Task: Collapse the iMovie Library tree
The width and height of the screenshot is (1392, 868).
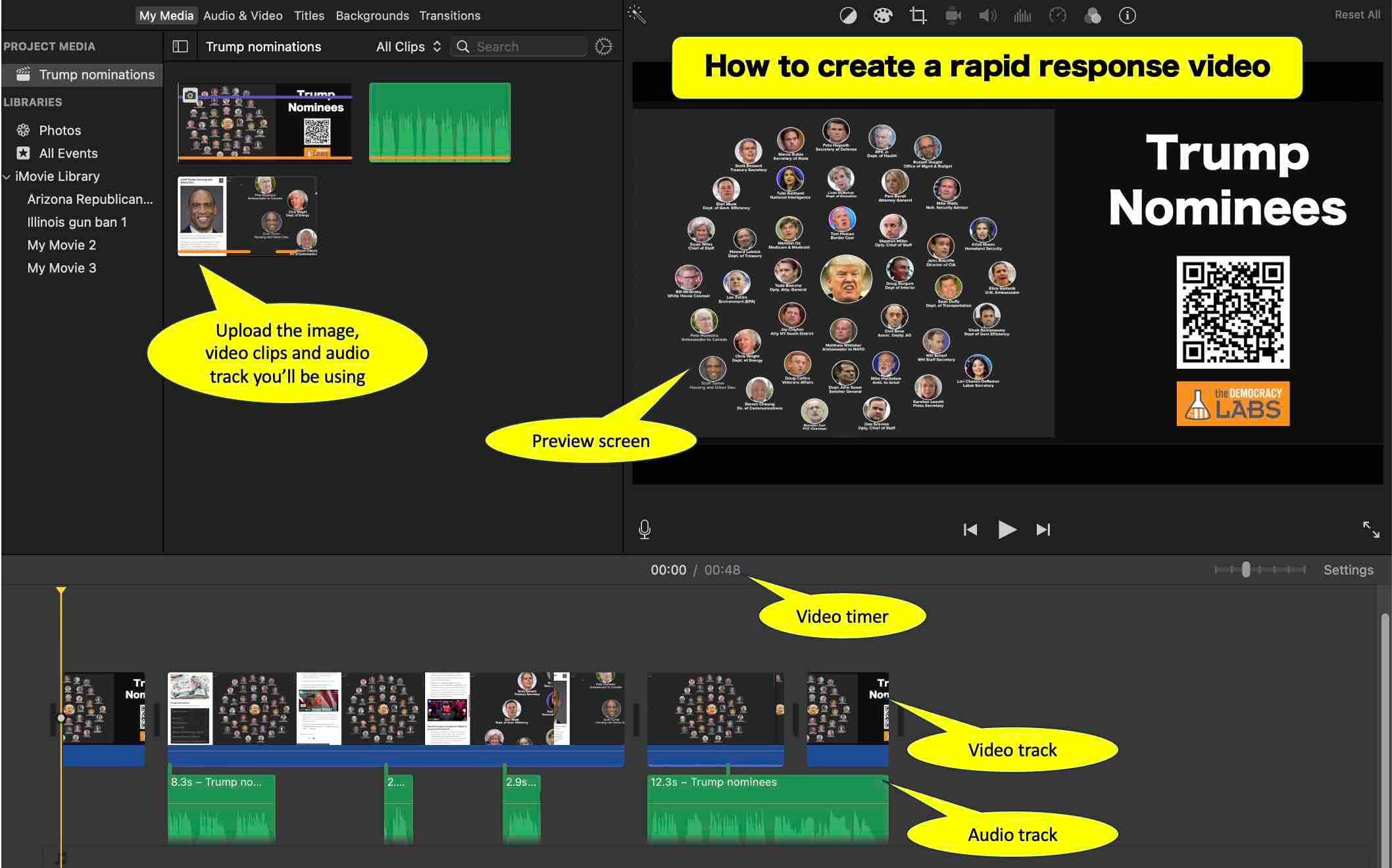Action: (x=7, y=176)
